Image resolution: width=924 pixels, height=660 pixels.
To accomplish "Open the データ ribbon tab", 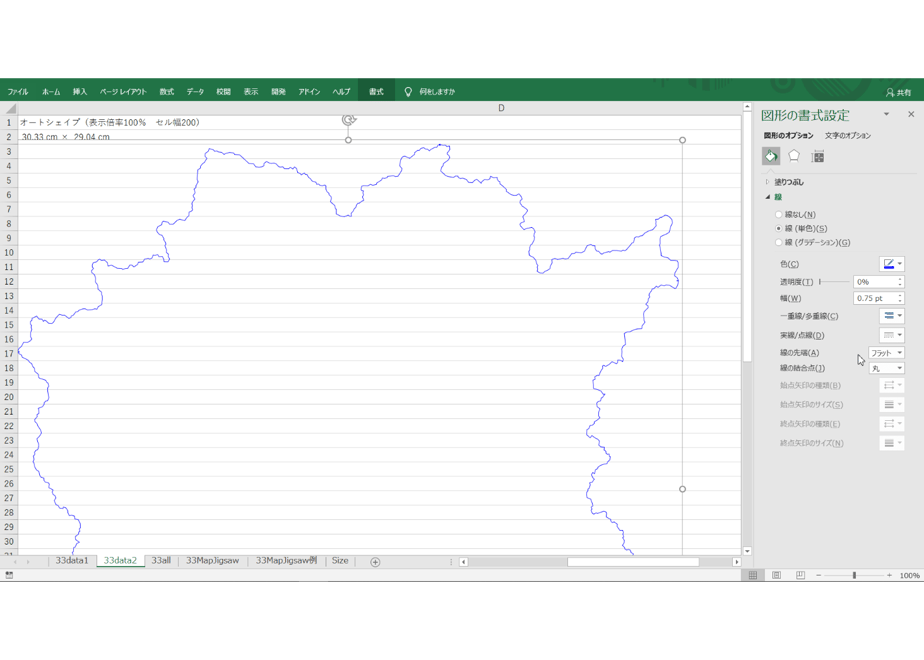I will 195,92.
